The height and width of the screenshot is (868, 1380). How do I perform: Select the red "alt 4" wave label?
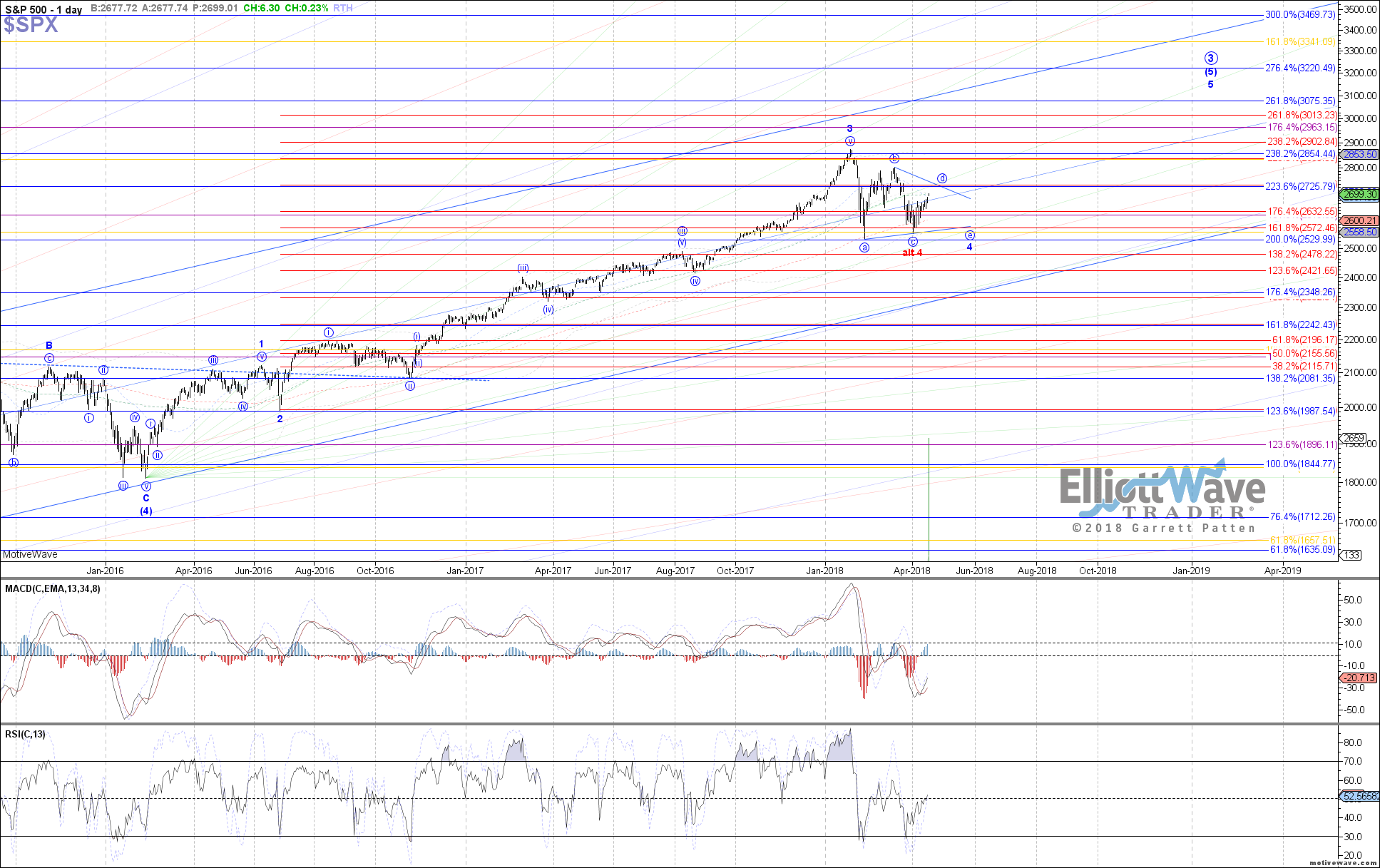tap(912, 253)
